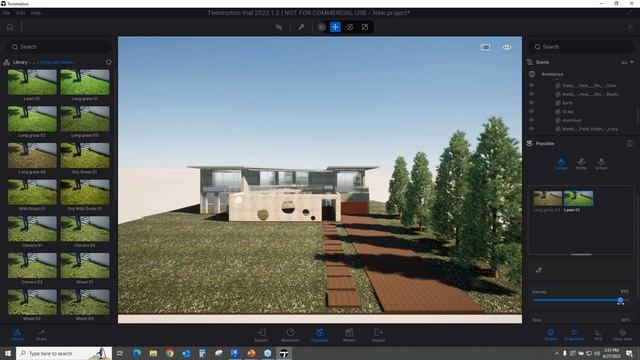Open the Populate tab
Image resolution: width=640 pixels, height=360 pixels.
point(320,335)
